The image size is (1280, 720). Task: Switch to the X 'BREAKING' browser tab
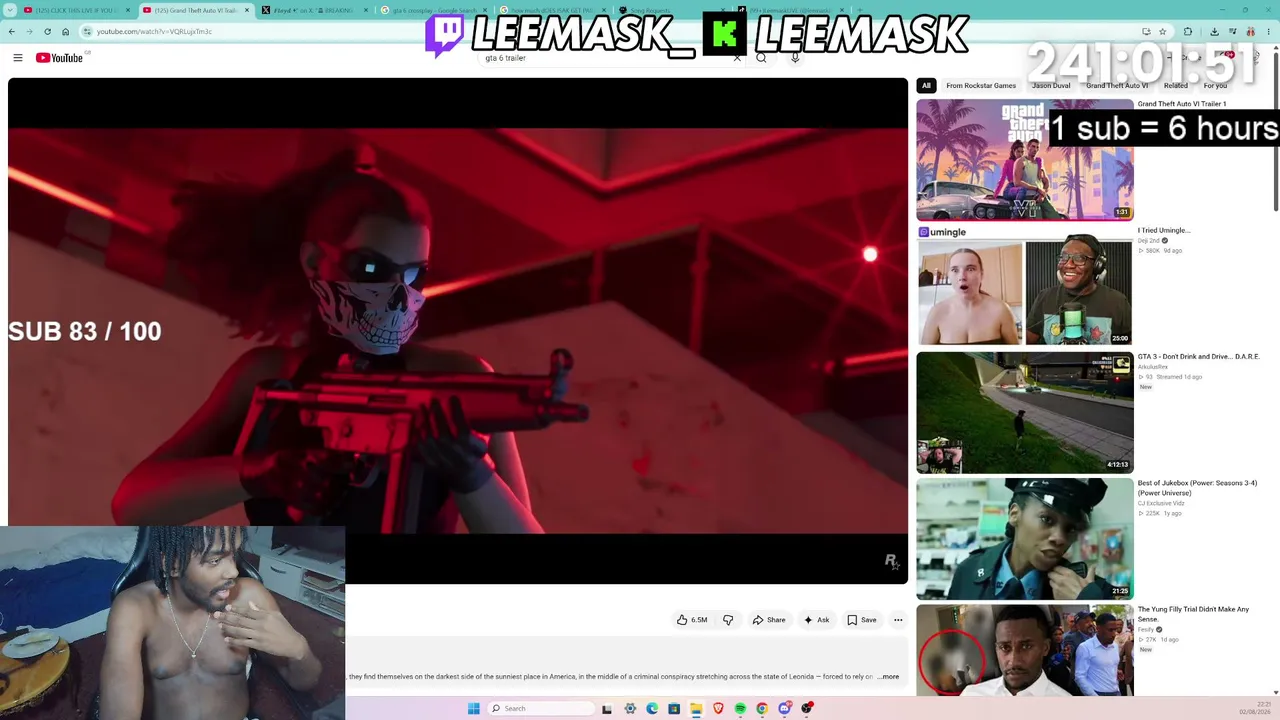[314, 10]
